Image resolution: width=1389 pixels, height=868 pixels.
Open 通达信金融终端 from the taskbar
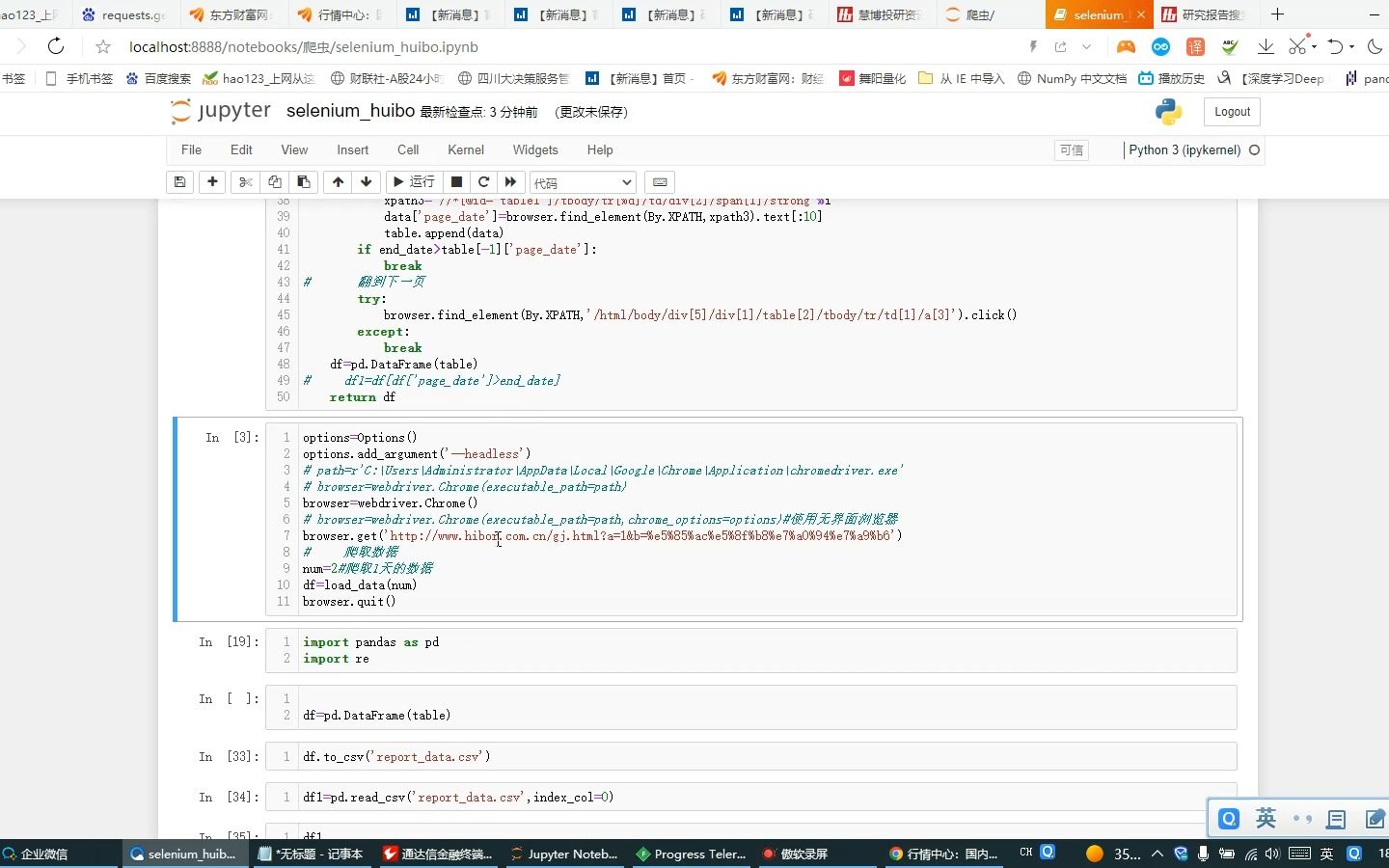[438, 854]
